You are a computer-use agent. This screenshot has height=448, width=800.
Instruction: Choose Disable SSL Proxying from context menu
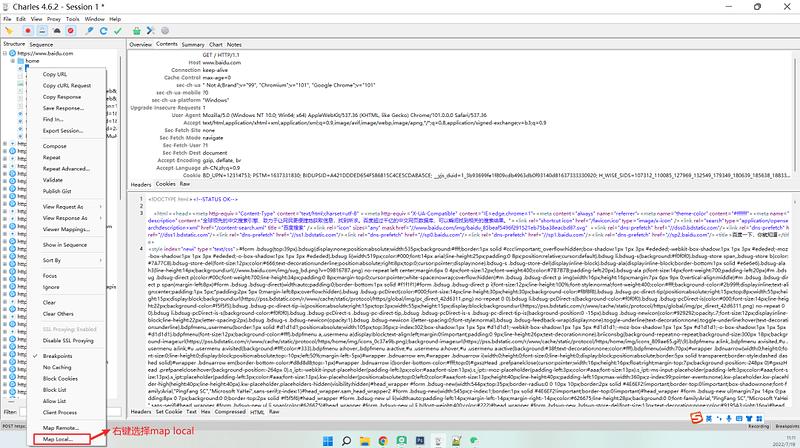(68, 340)
